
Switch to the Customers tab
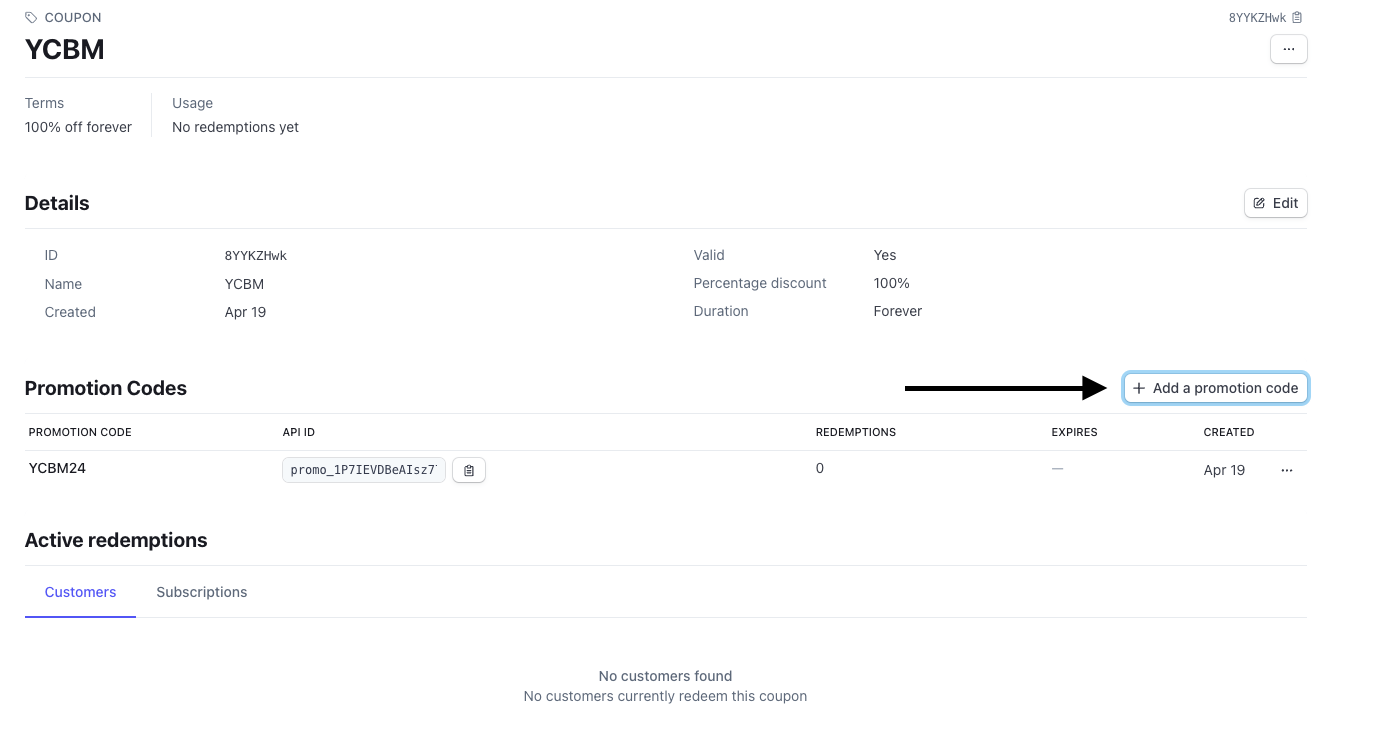click(80, 592)
